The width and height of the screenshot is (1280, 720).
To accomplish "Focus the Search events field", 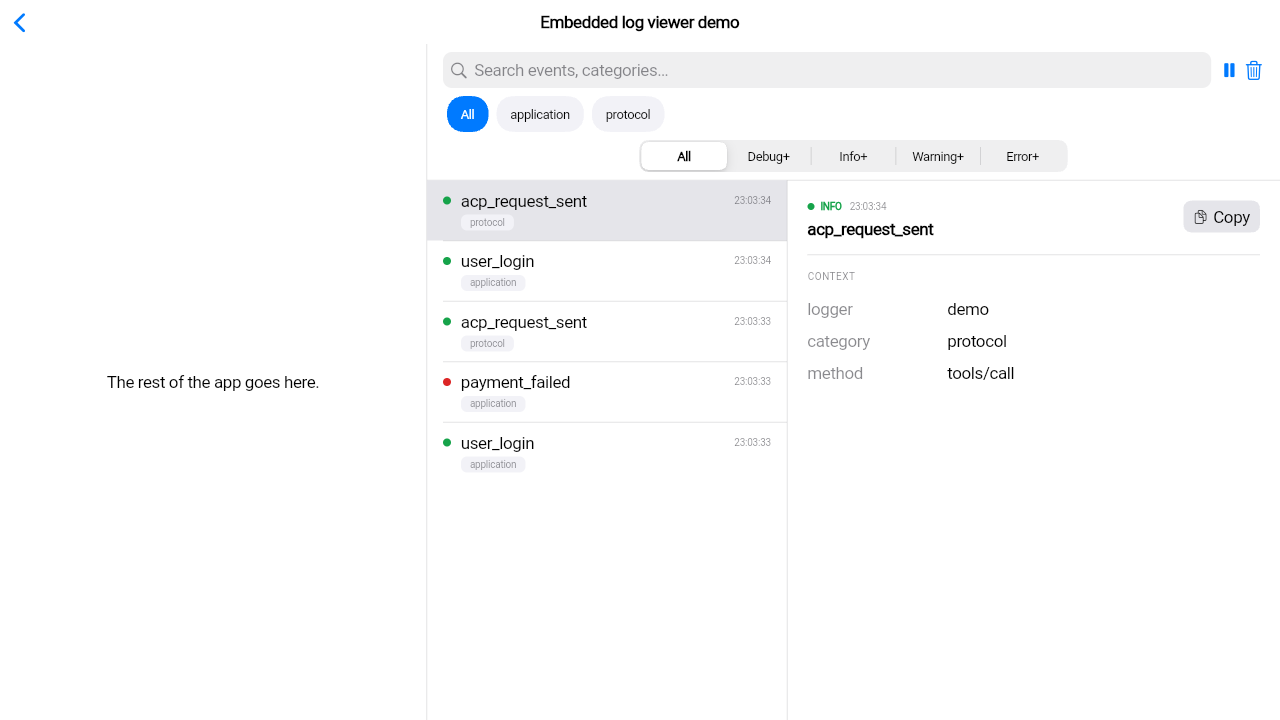I will [827, 70].
